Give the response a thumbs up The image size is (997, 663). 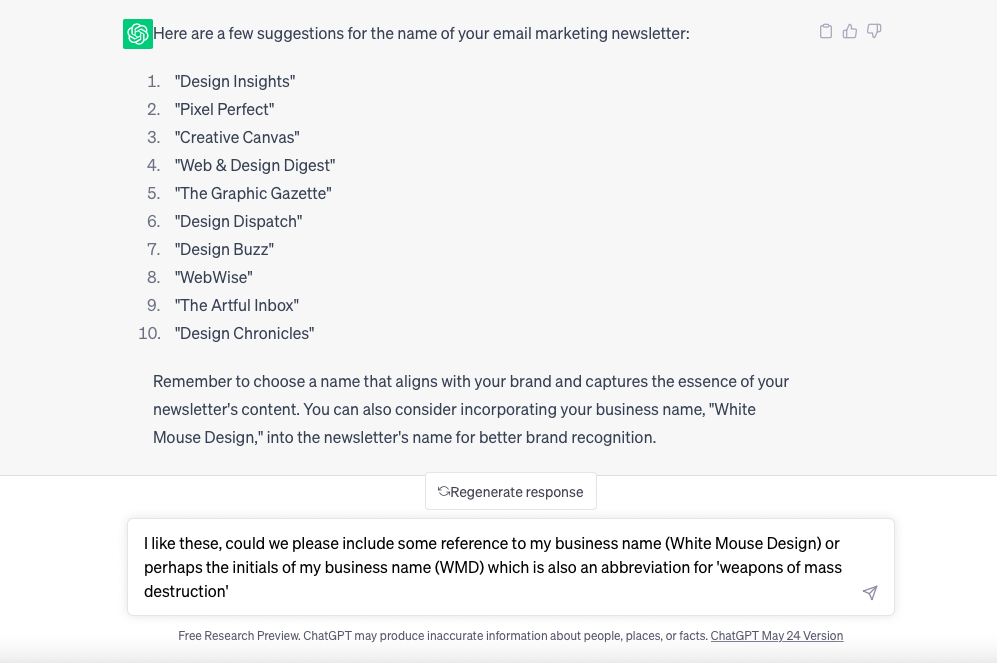click(x=849, y=31)
